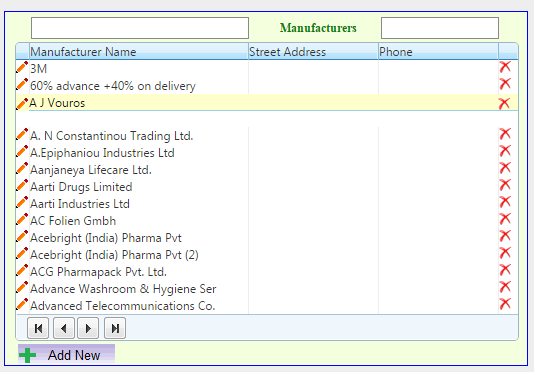The image size is (534, 372).
Task: Edit A.Epiphaniou Industries Ltd row
Action: (22, 151)
